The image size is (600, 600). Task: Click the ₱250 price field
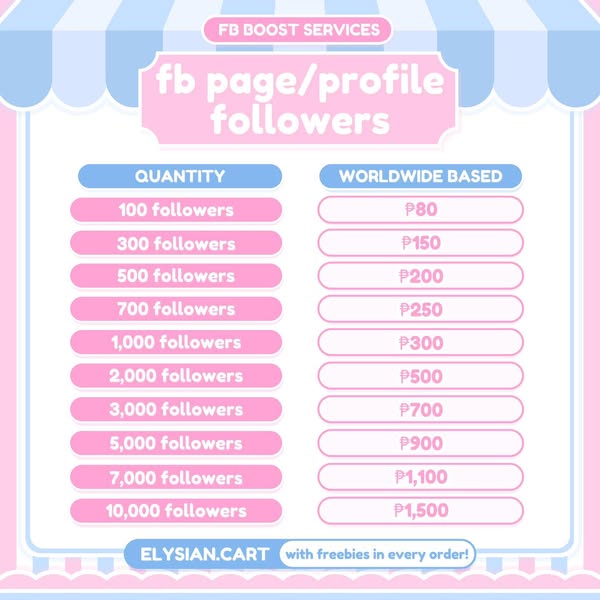coord(420,309)
